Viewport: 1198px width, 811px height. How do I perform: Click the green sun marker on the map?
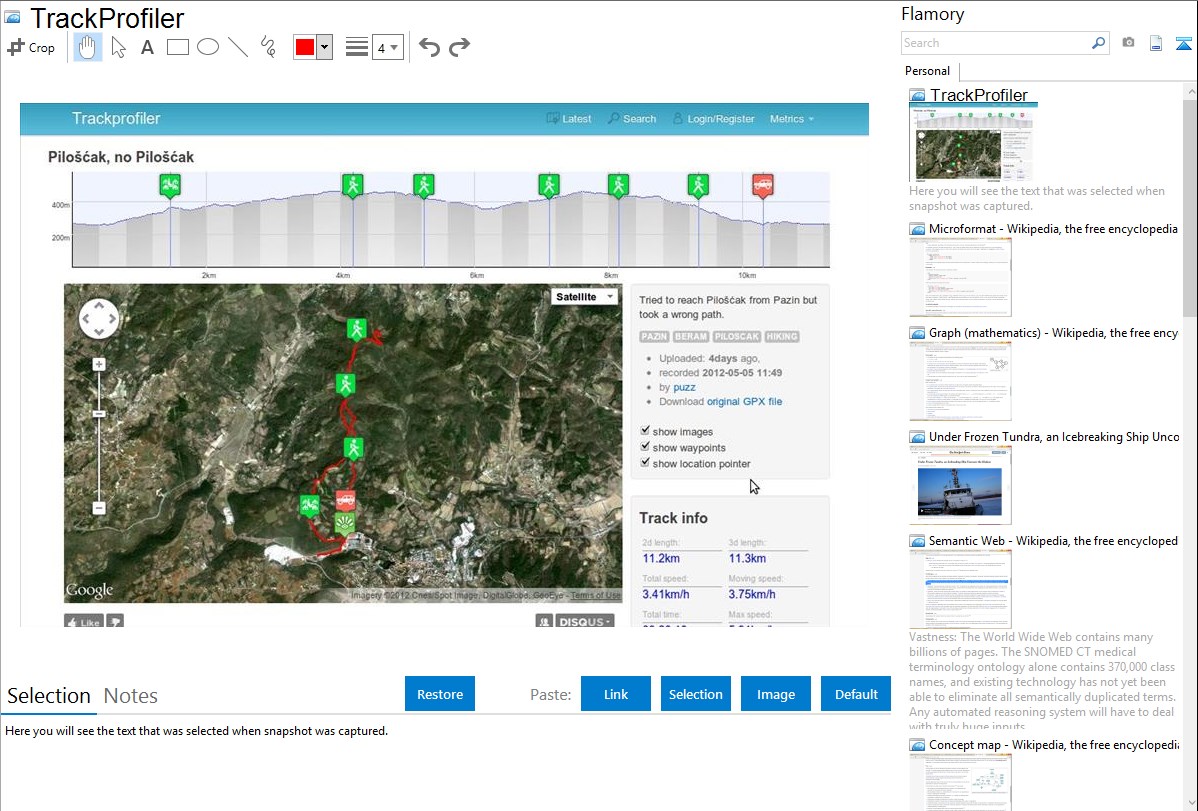[x=345, y=524]
